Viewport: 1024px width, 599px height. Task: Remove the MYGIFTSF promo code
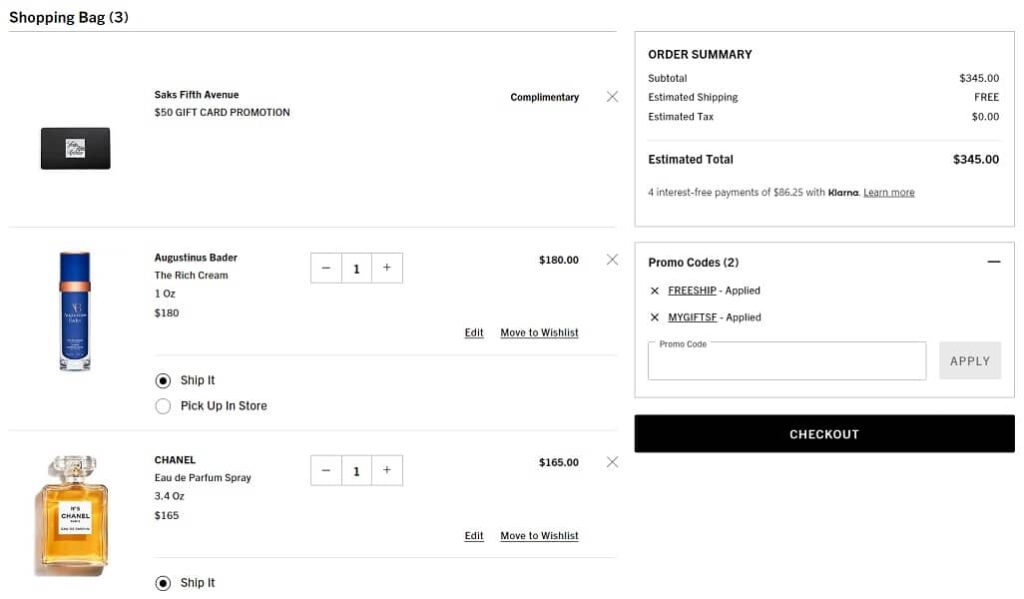pyautogui.click(x=655, y=318)
